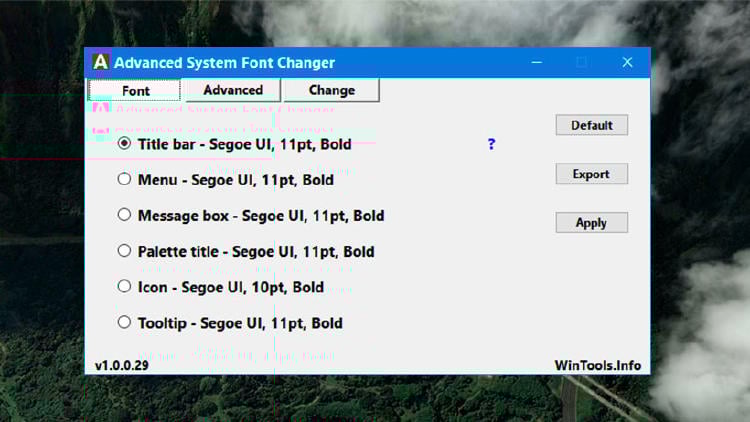Choose the Menu font radio button

coord(124,180)
